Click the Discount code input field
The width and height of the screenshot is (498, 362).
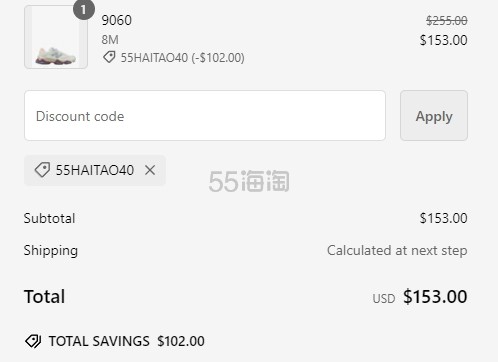click(205, 115)
